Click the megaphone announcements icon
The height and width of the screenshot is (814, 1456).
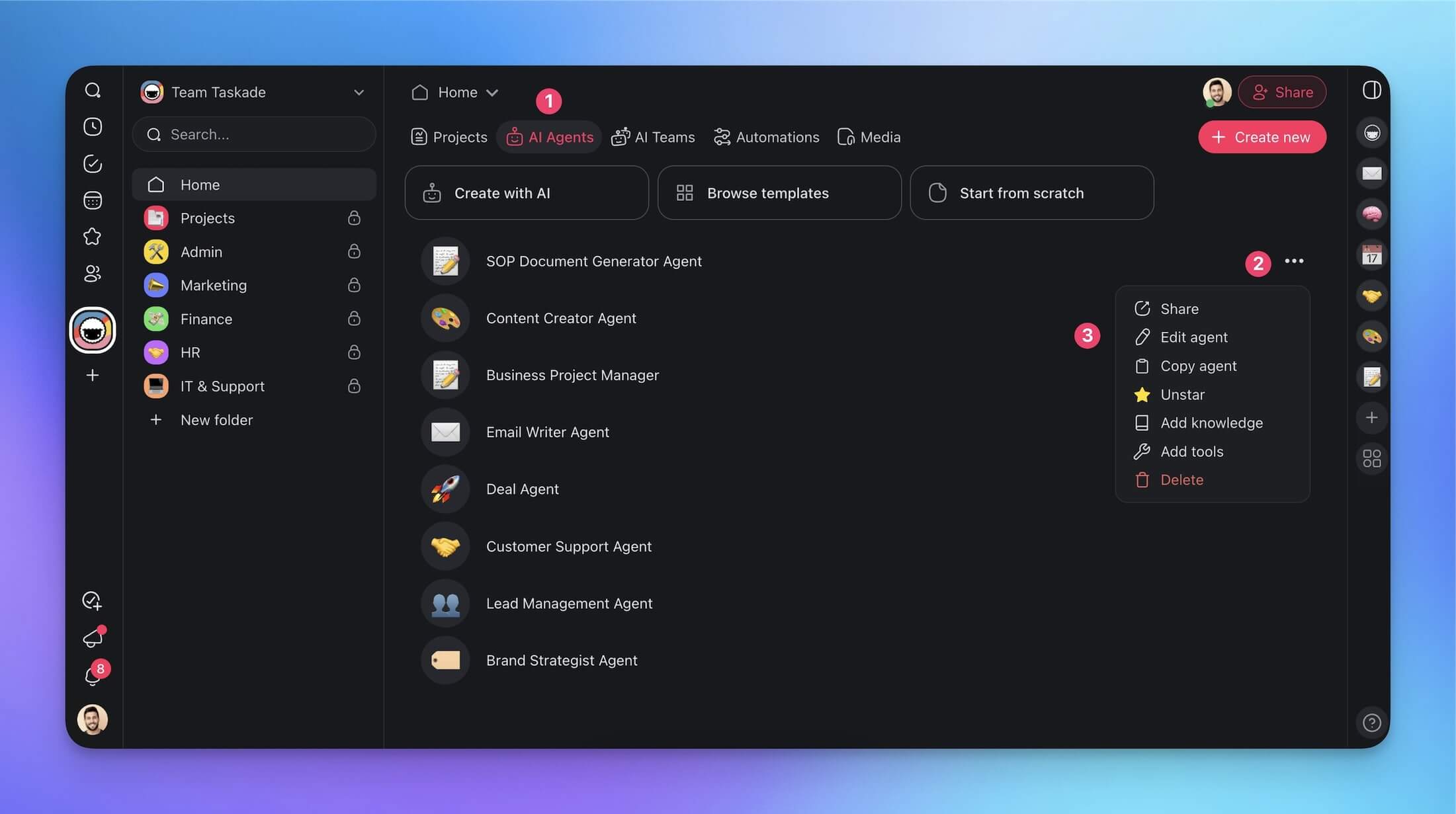93,638
